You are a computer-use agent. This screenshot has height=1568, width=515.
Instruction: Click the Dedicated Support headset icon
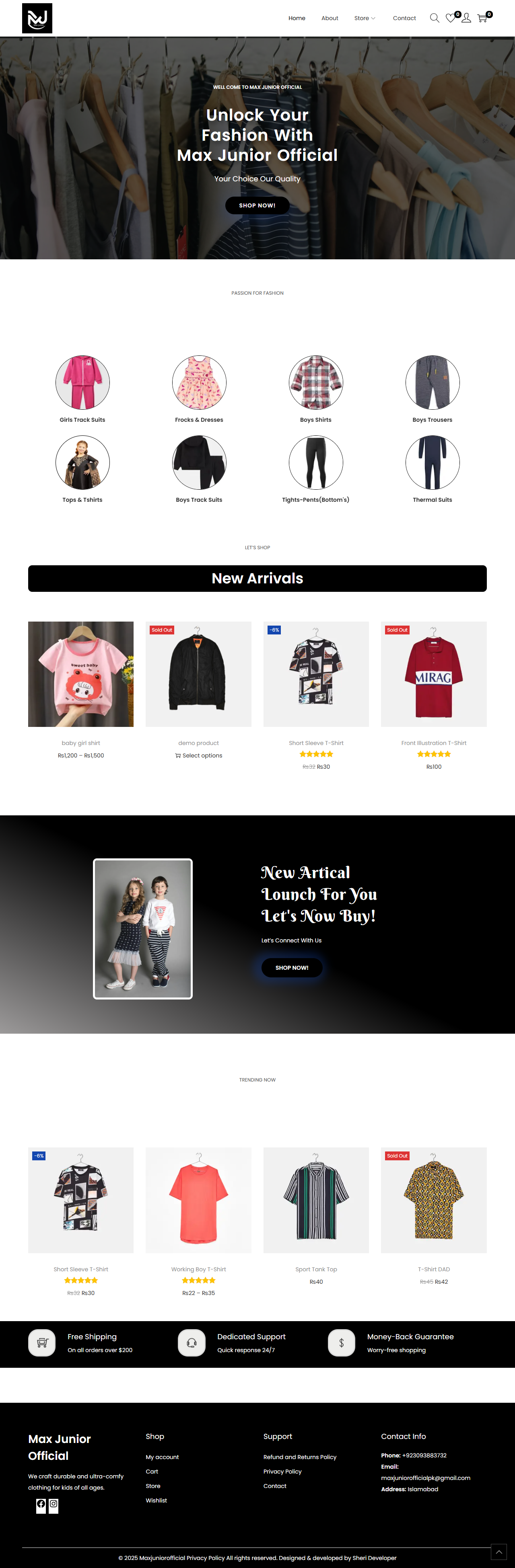click(192, 1343)
